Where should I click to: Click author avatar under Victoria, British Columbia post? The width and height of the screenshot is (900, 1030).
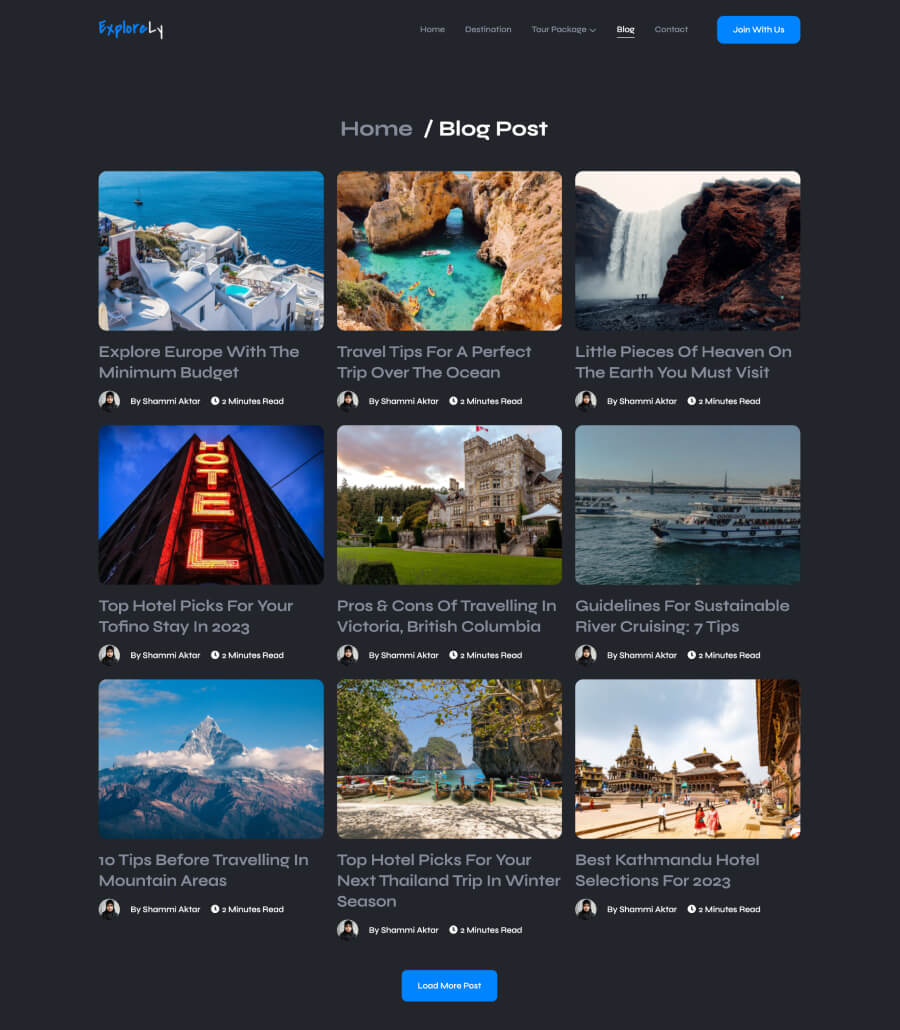tap(348, 655)
